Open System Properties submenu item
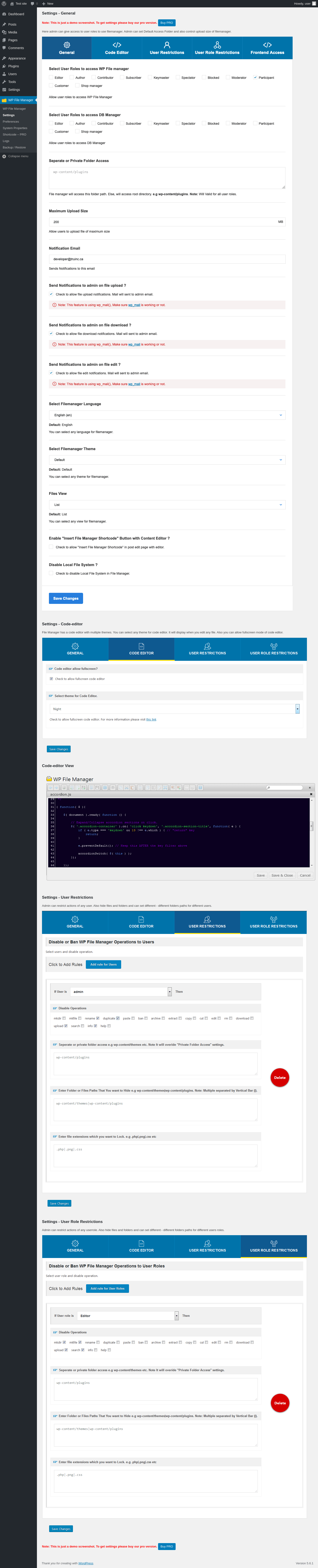 [x=15, y=128]
